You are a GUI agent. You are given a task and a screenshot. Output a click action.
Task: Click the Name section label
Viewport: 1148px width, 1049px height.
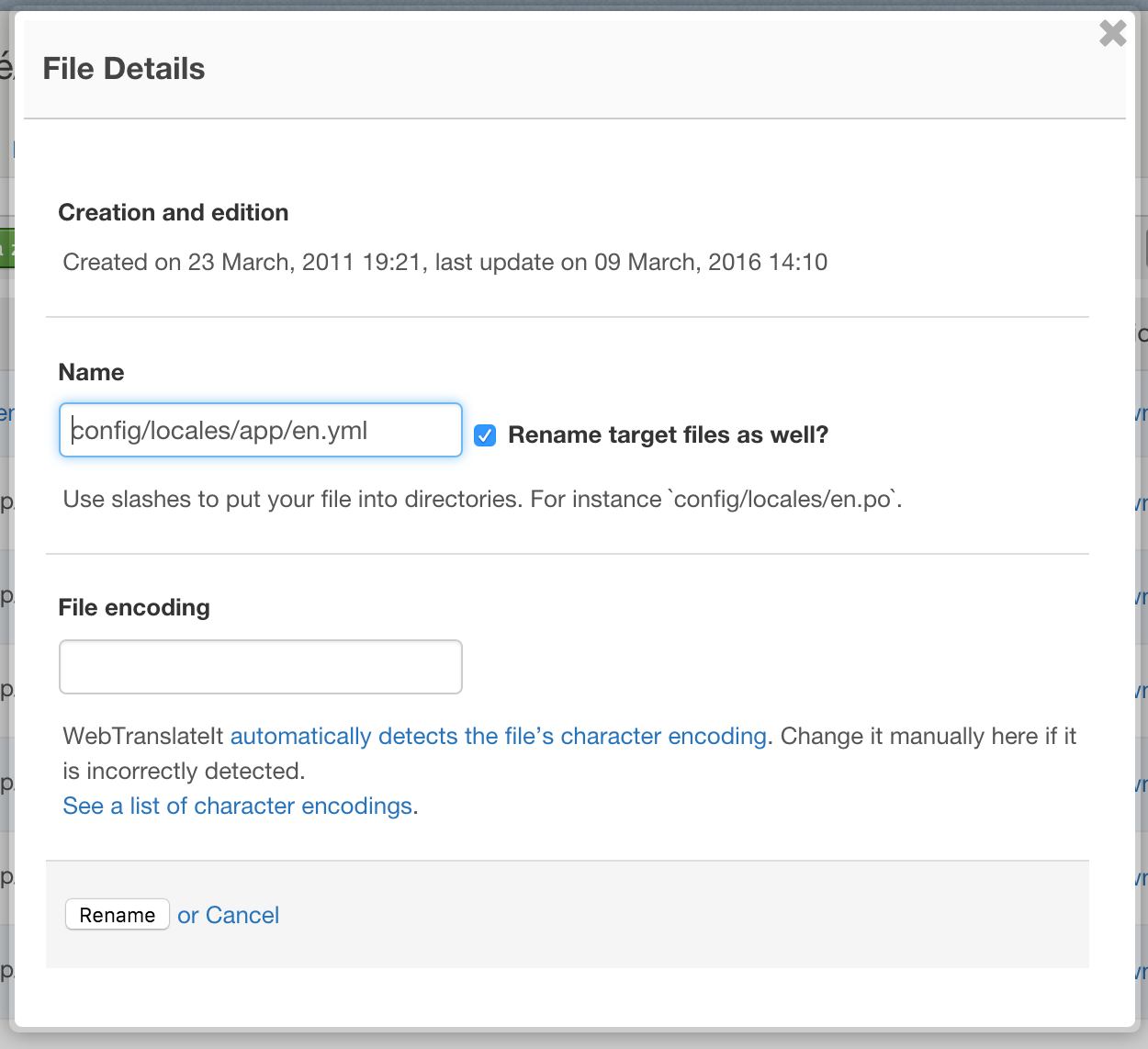pyautogui.click(x=91, y=373)
